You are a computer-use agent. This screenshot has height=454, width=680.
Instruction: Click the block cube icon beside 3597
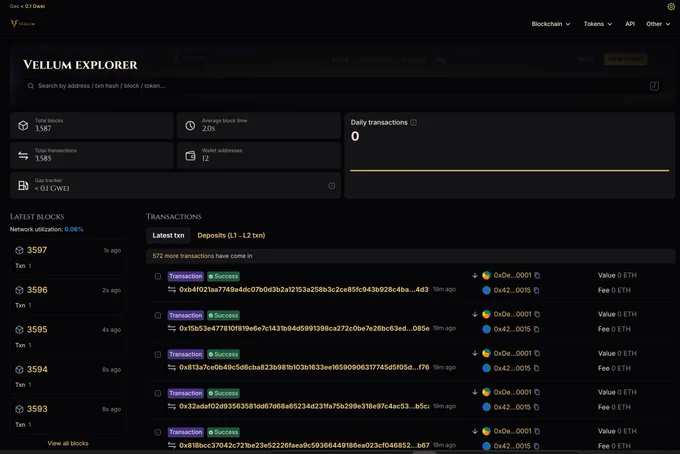pos(19,250)
